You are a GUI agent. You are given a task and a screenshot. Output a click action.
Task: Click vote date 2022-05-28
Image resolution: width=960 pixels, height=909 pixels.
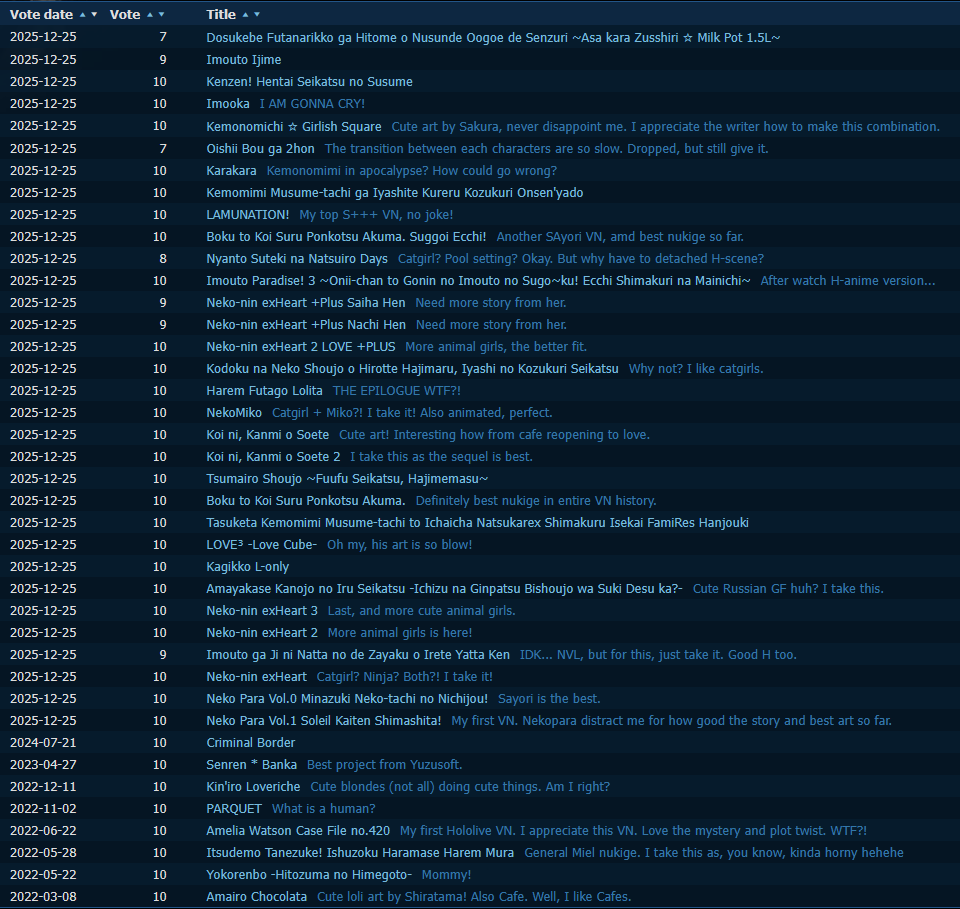point(43,853)
